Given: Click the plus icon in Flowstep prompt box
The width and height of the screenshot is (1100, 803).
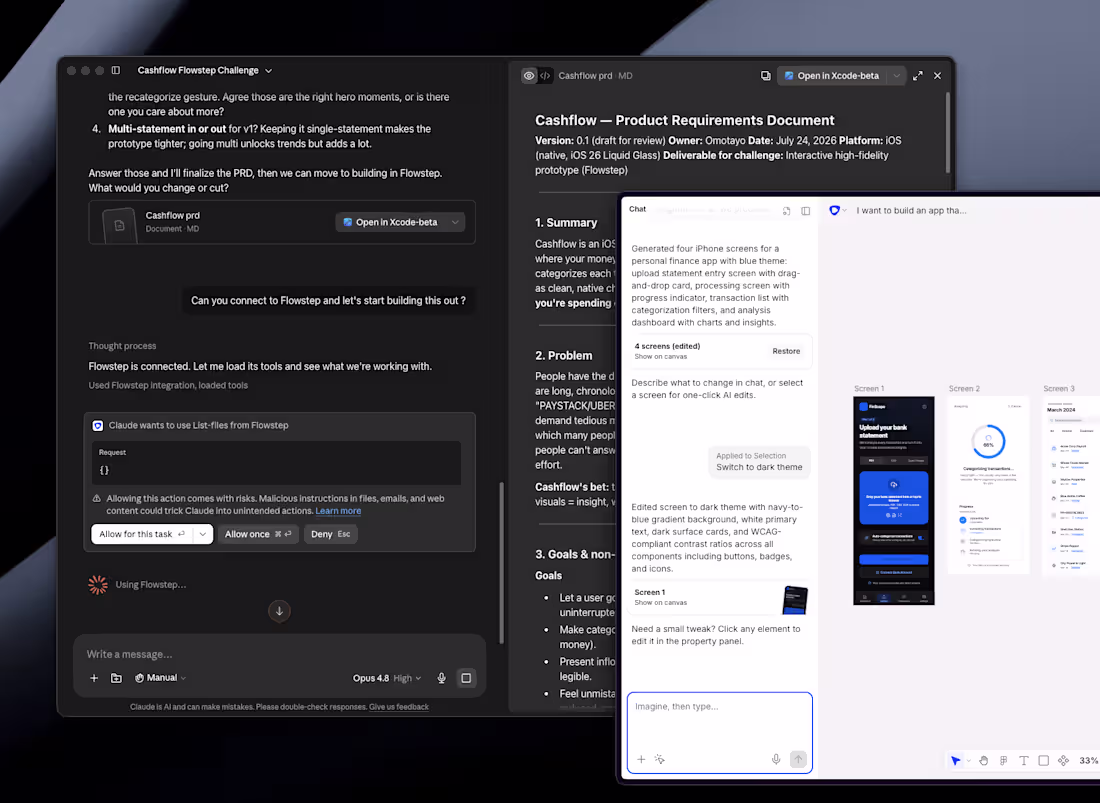Looking at the screenshot, I should point(641,760).
